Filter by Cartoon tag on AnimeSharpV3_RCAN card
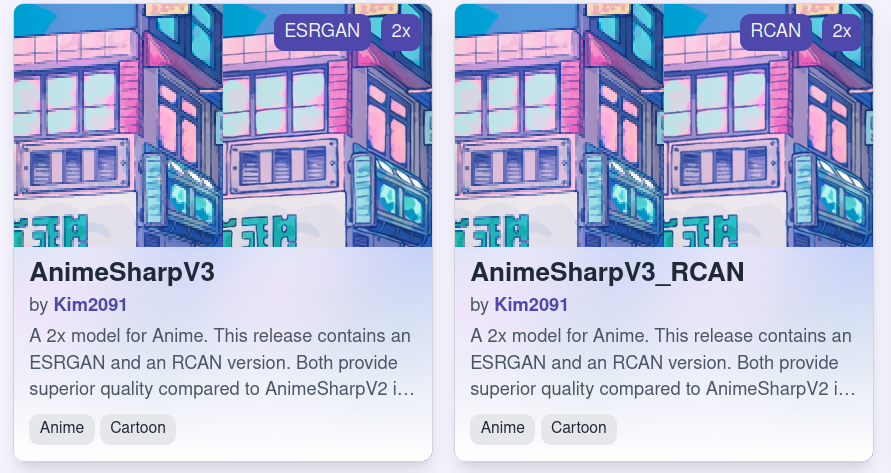Image resolution: width=891 pixels, height=473 pixels. (x=579, y=428)
